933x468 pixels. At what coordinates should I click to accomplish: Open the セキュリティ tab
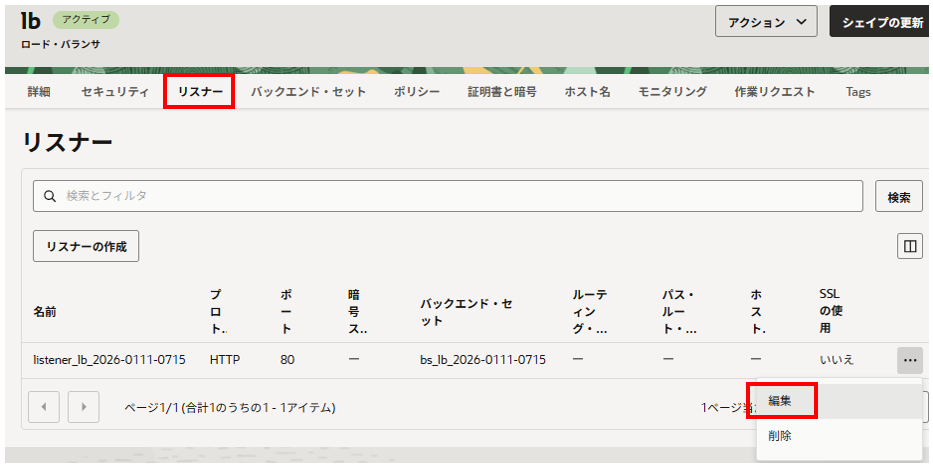click(115, 92)
